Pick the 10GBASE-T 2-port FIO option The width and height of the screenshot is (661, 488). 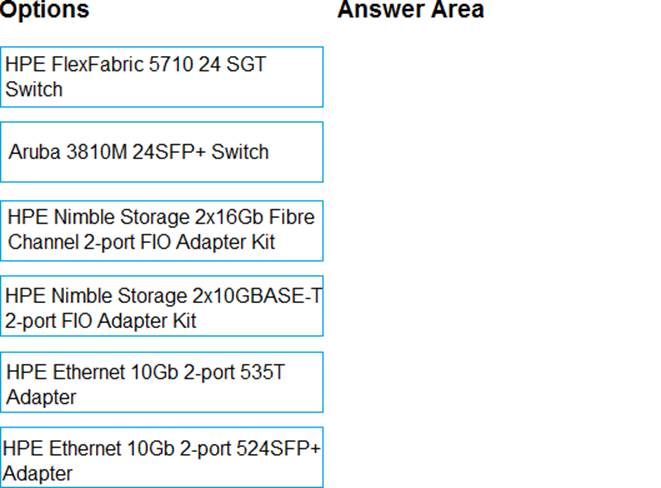(162, 307)
